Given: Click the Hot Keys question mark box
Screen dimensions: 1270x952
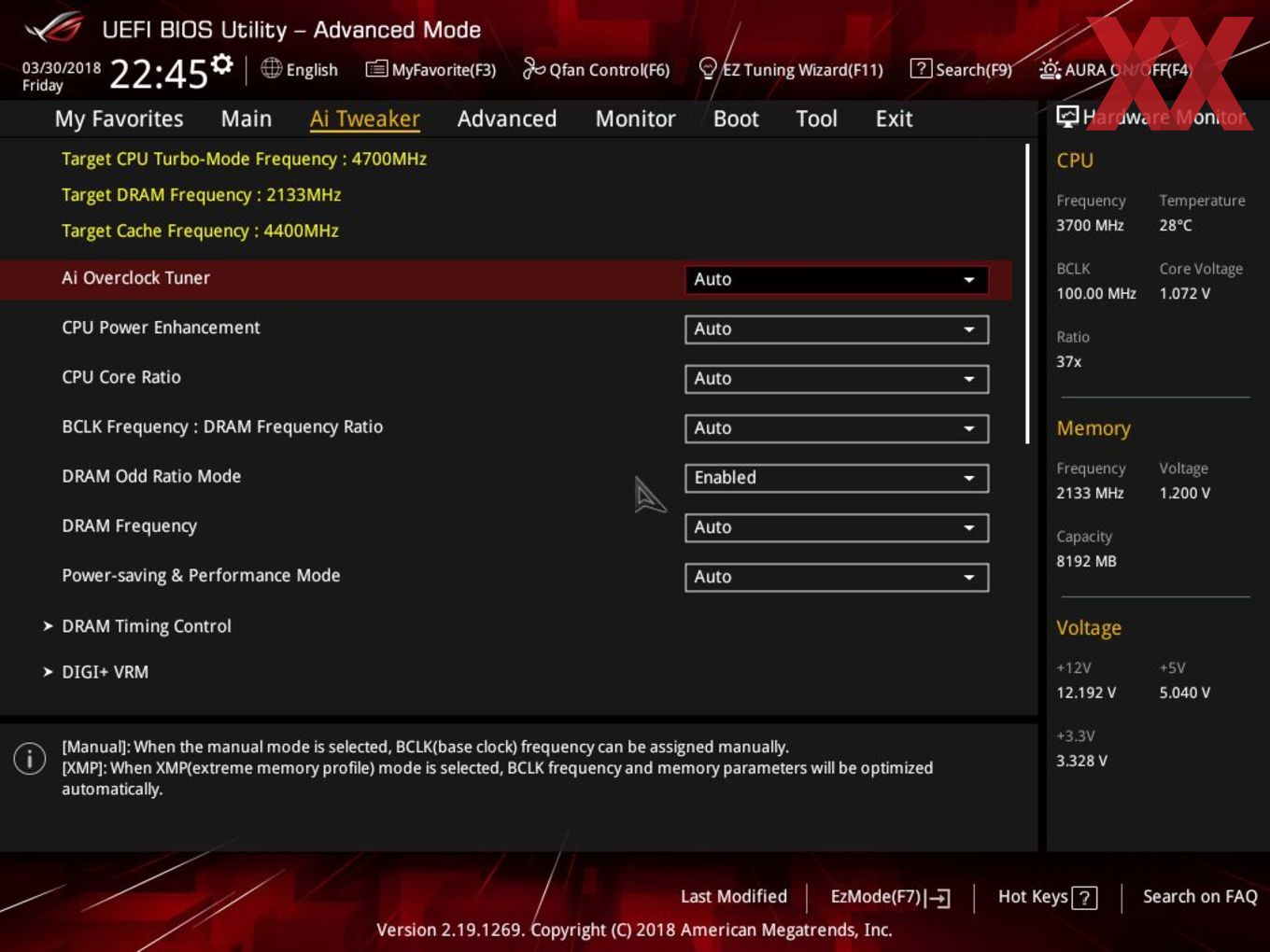Looking at the screenshot, I should pyautogui.click(x=1084, y=898).
